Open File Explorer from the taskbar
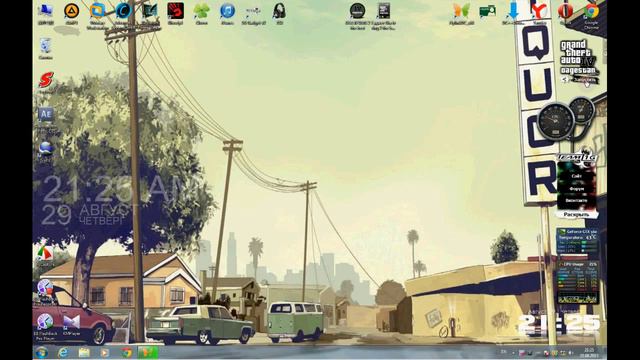The image size is (640, 360). tap(84, 353)
